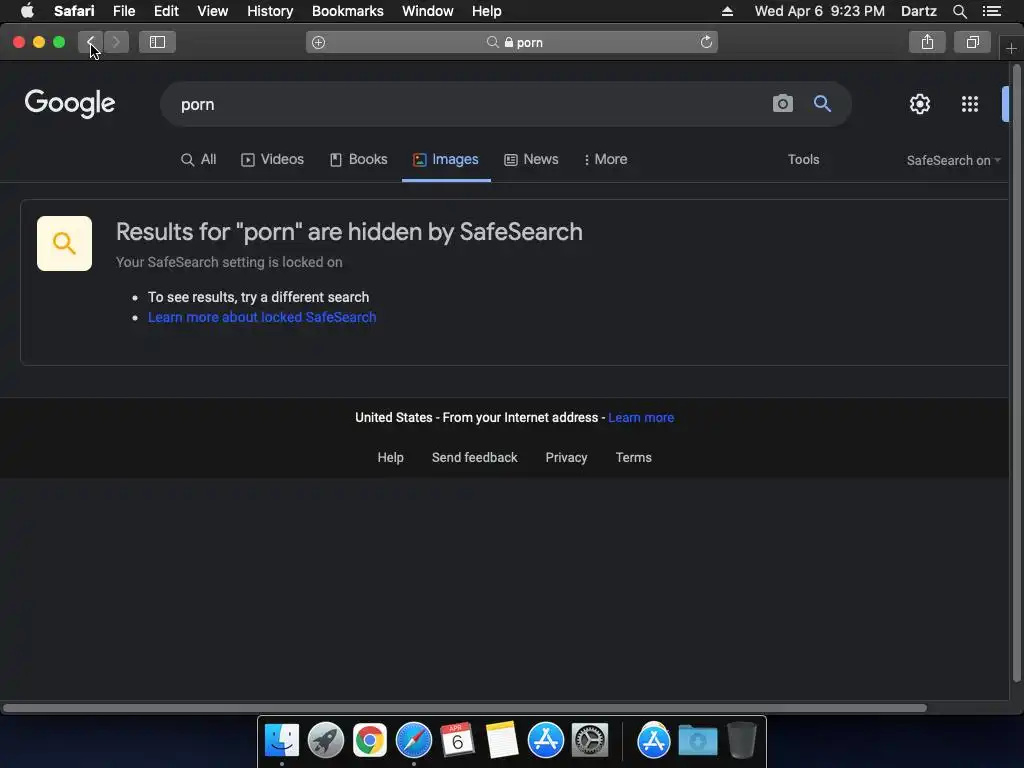The height and width of the screenshot is (768, 1024).
Task: Click Safari compass icon in Dock
Action: click(413, 741)
